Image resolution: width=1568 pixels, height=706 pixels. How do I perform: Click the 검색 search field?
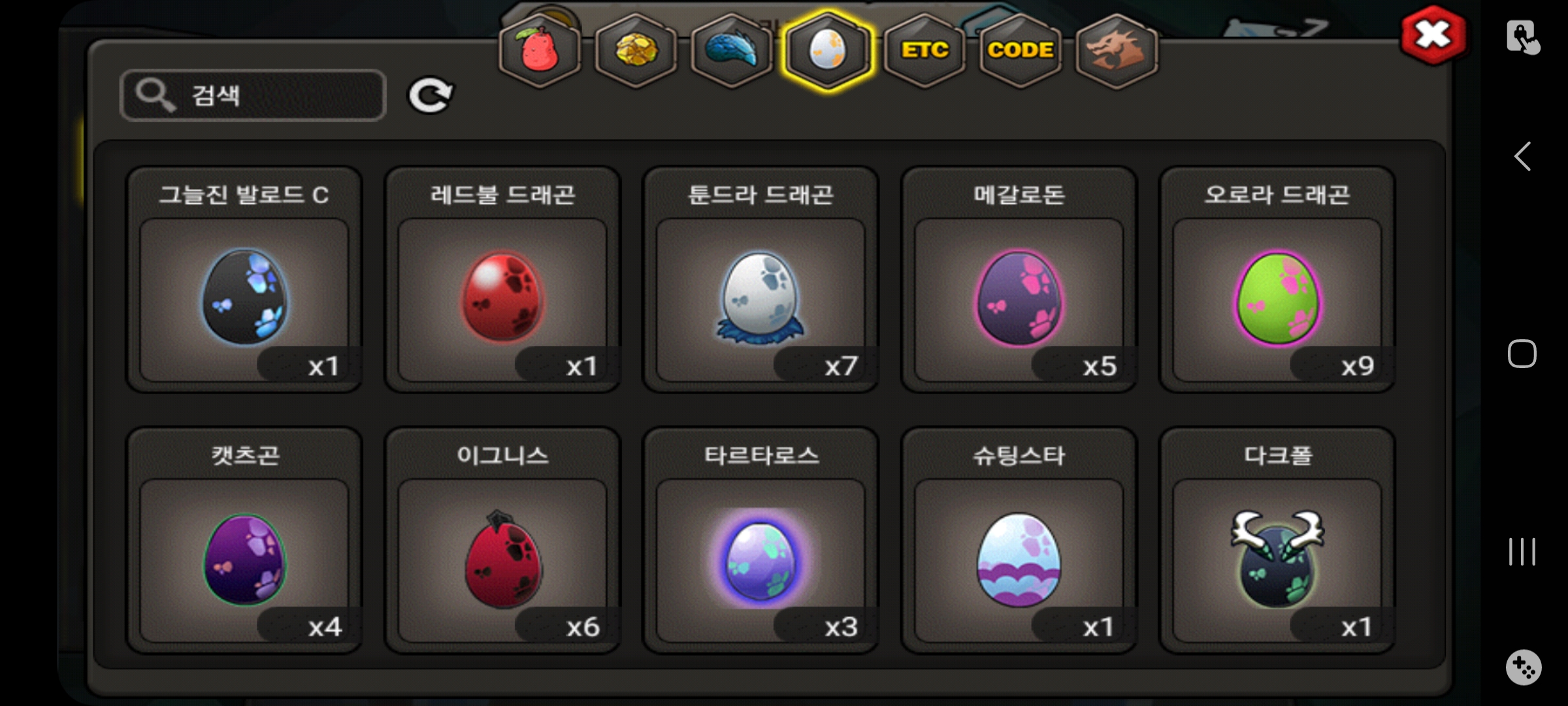pyautogui.click(x=253, y=95)
